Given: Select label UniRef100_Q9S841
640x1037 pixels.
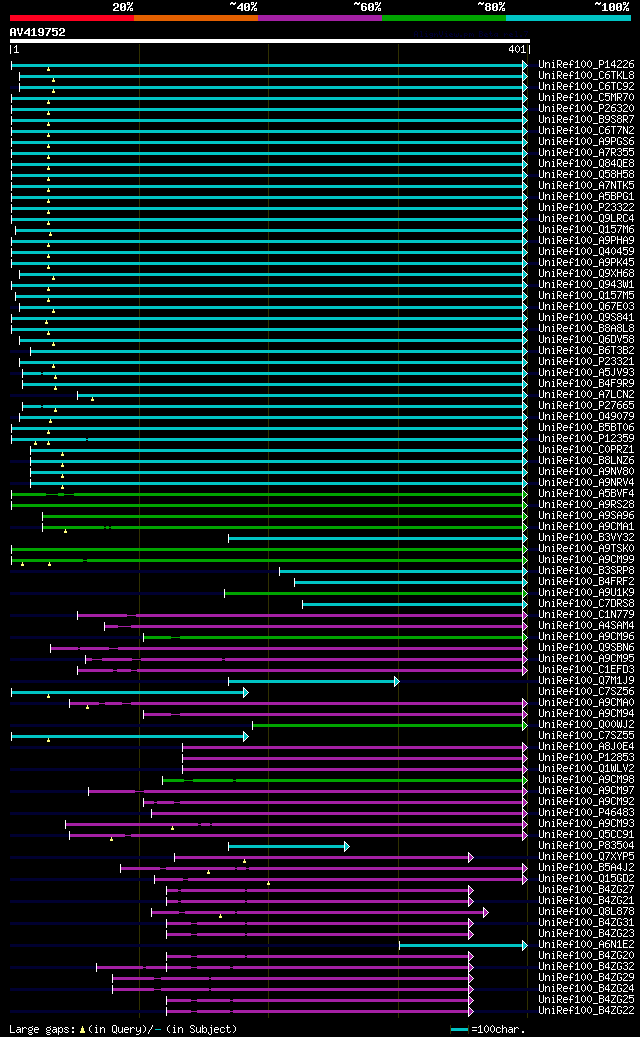Looking at the screenshot, I should click(x=586, y=317).
